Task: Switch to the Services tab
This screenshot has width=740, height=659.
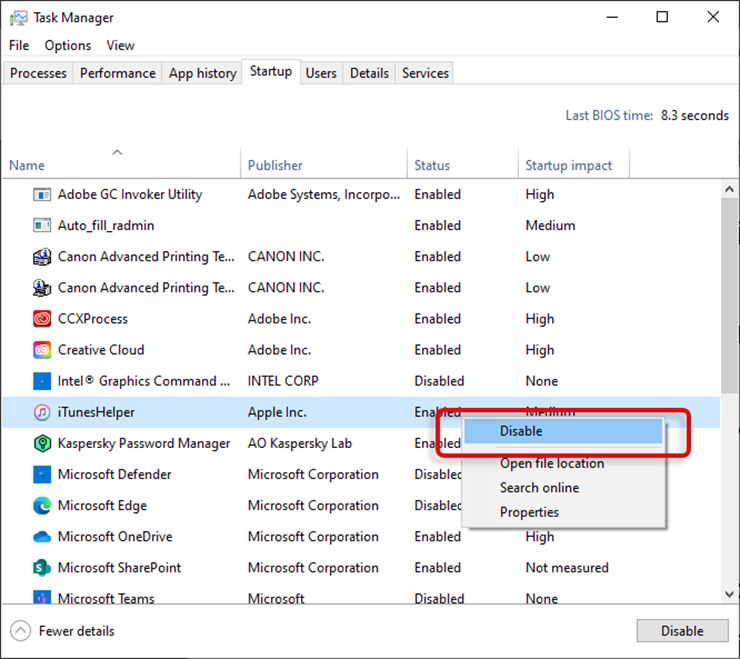Action: coord(425,73)
